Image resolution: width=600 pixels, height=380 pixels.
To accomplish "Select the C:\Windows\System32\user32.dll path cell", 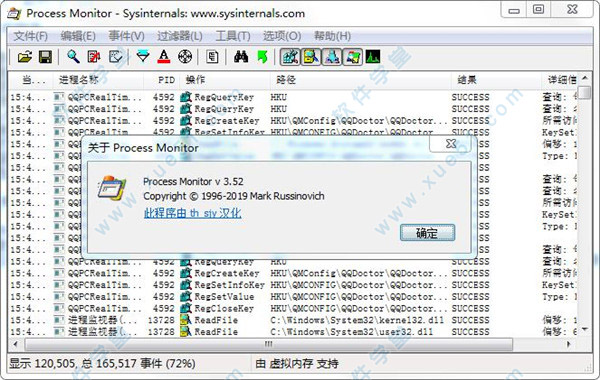I will pyautogui.click(x=351, y=332).
